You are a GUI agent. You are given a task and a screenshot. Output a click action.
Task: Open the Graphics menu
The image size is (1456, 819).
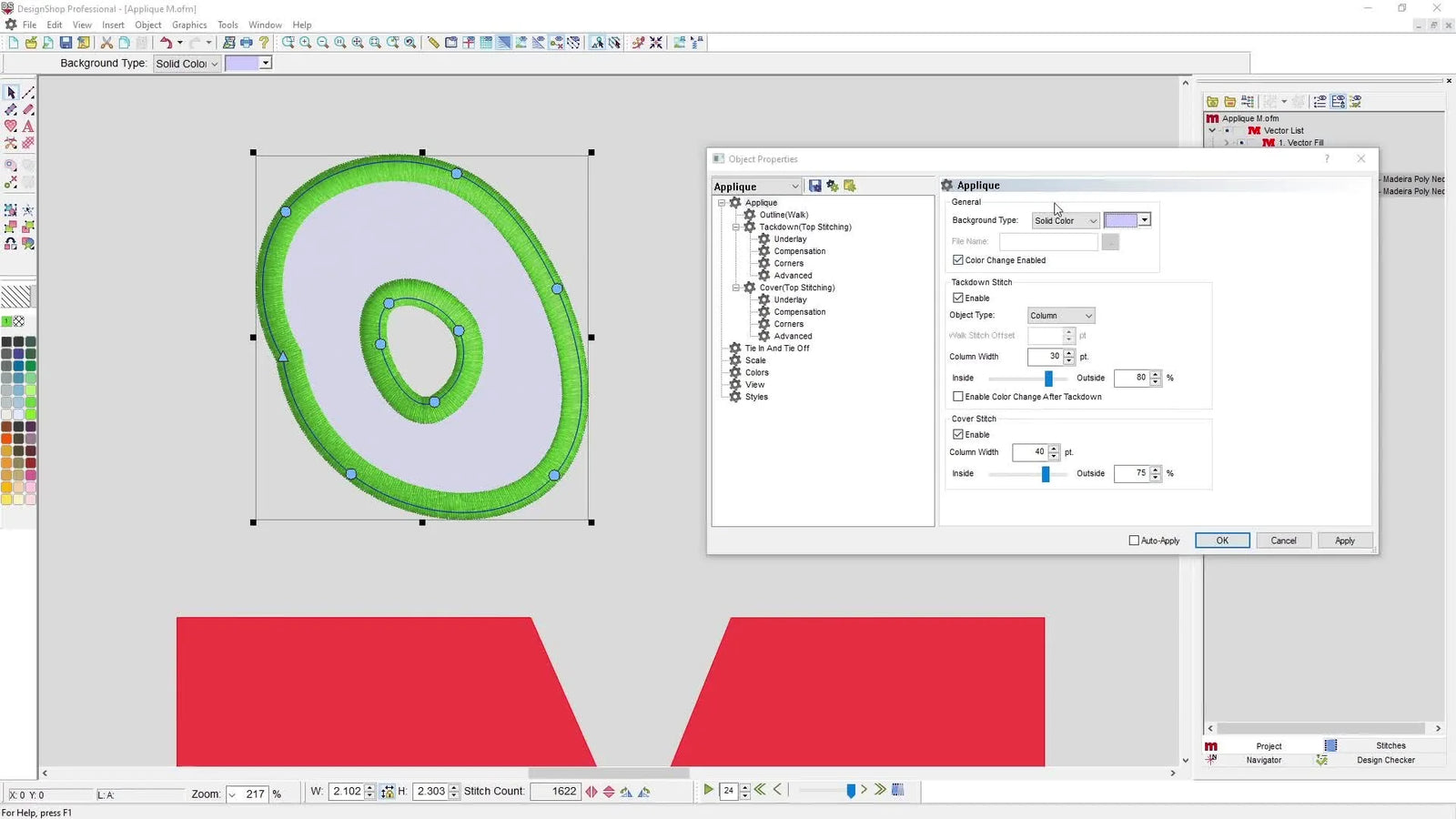pos(189,25)
